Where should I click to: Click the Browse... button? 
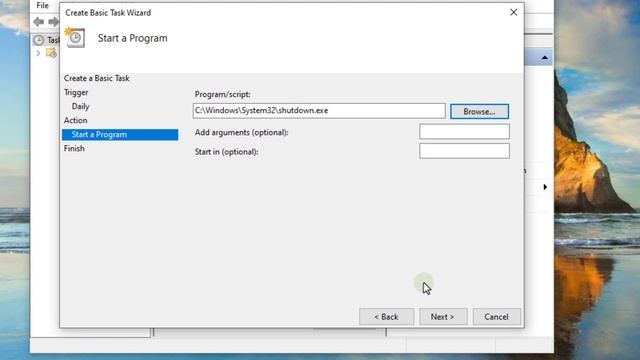479,111
